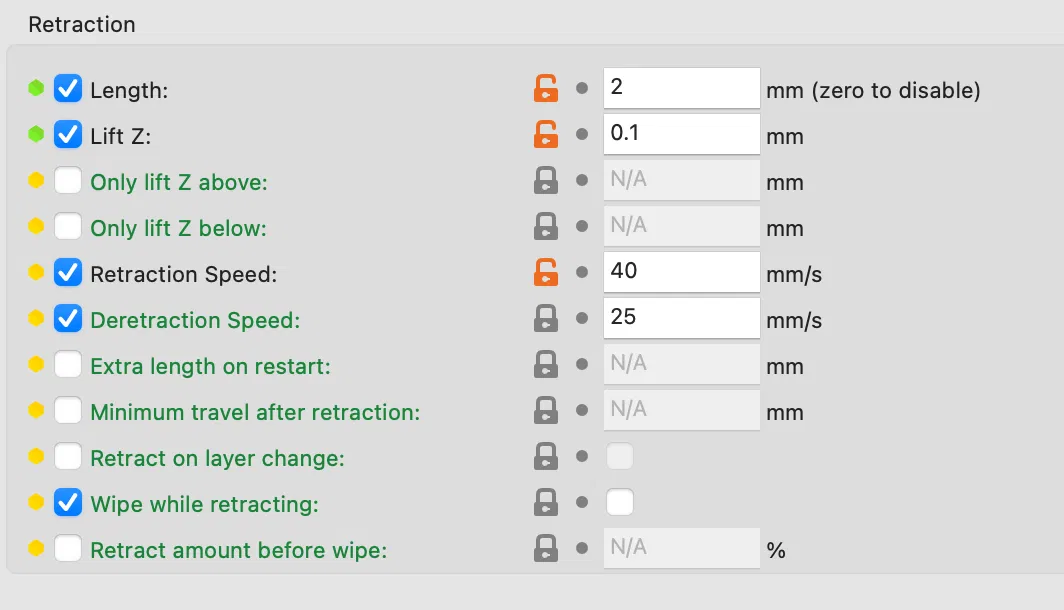Click the gray lock for Retract on layer change

coord(545,457)
